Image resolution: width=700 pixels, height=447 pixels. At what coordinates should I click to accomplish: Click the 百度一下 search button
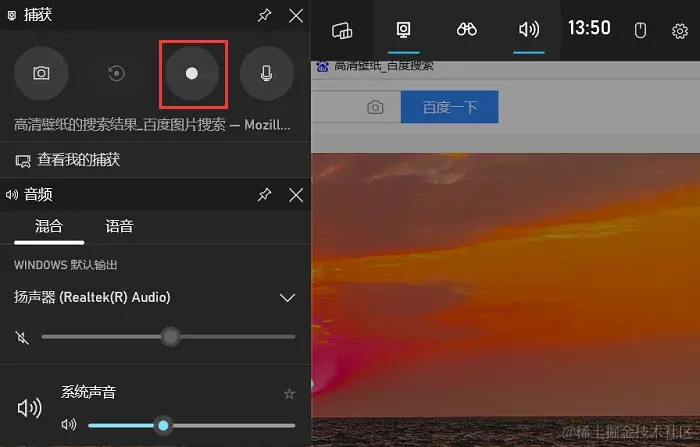450,107
